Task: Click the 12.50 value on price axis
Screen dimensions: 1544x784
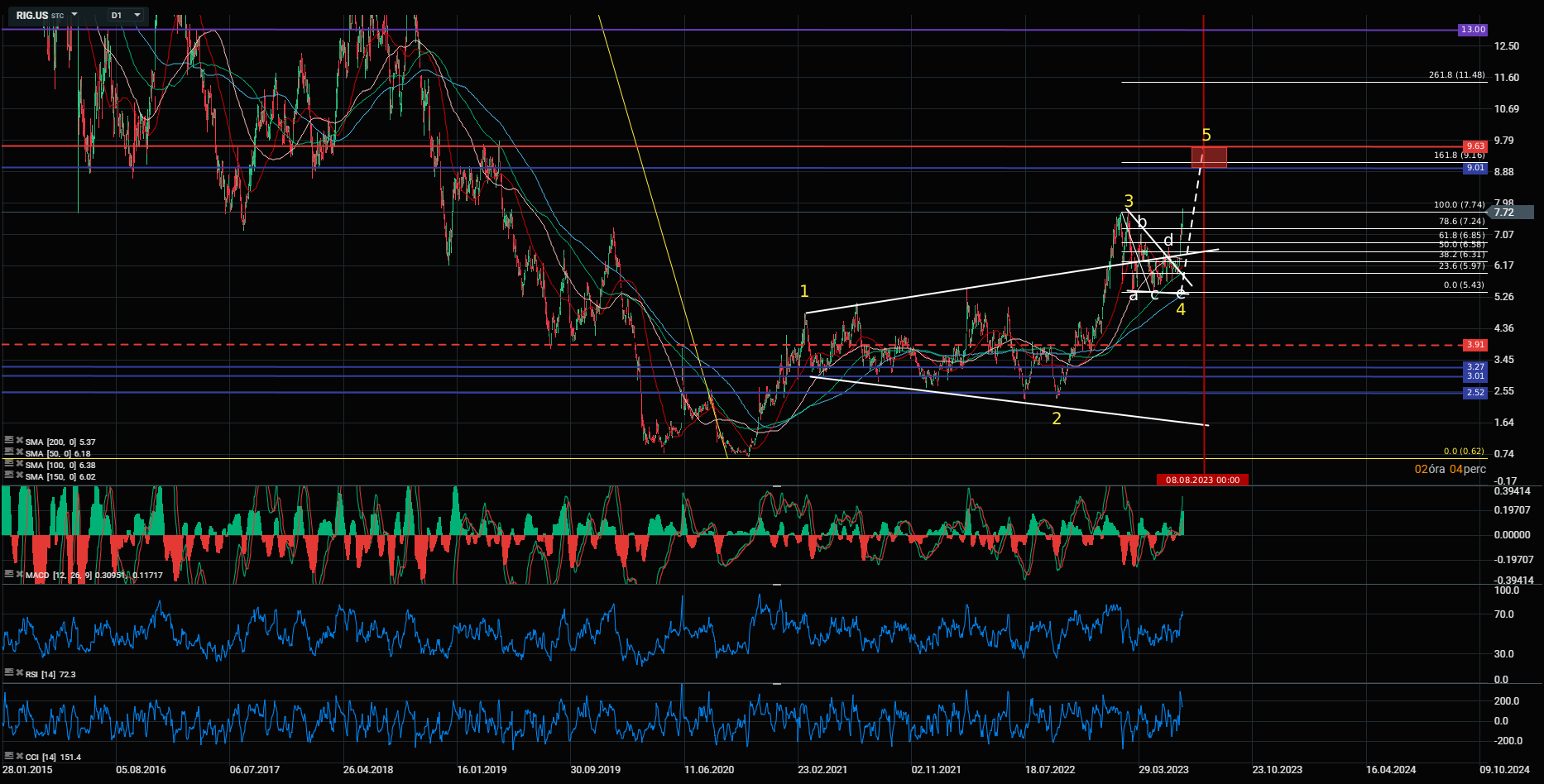Action: click(x=1507, y=46)
